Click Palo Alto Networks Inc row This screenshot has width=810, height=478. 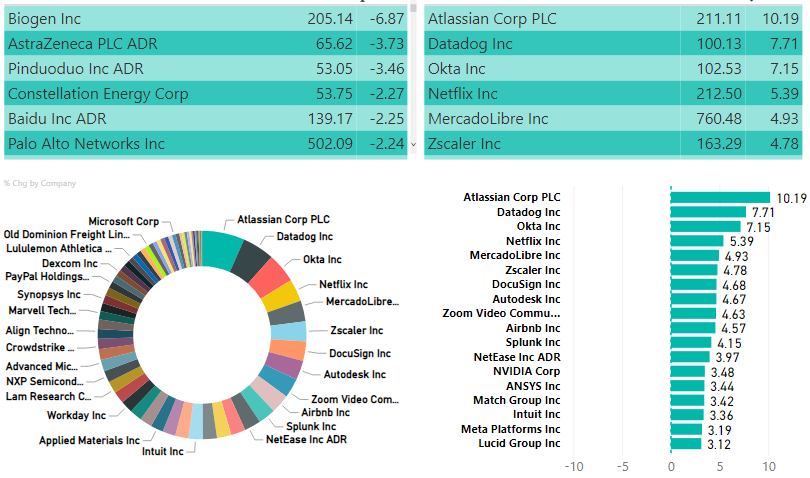(x=206, y=143)
